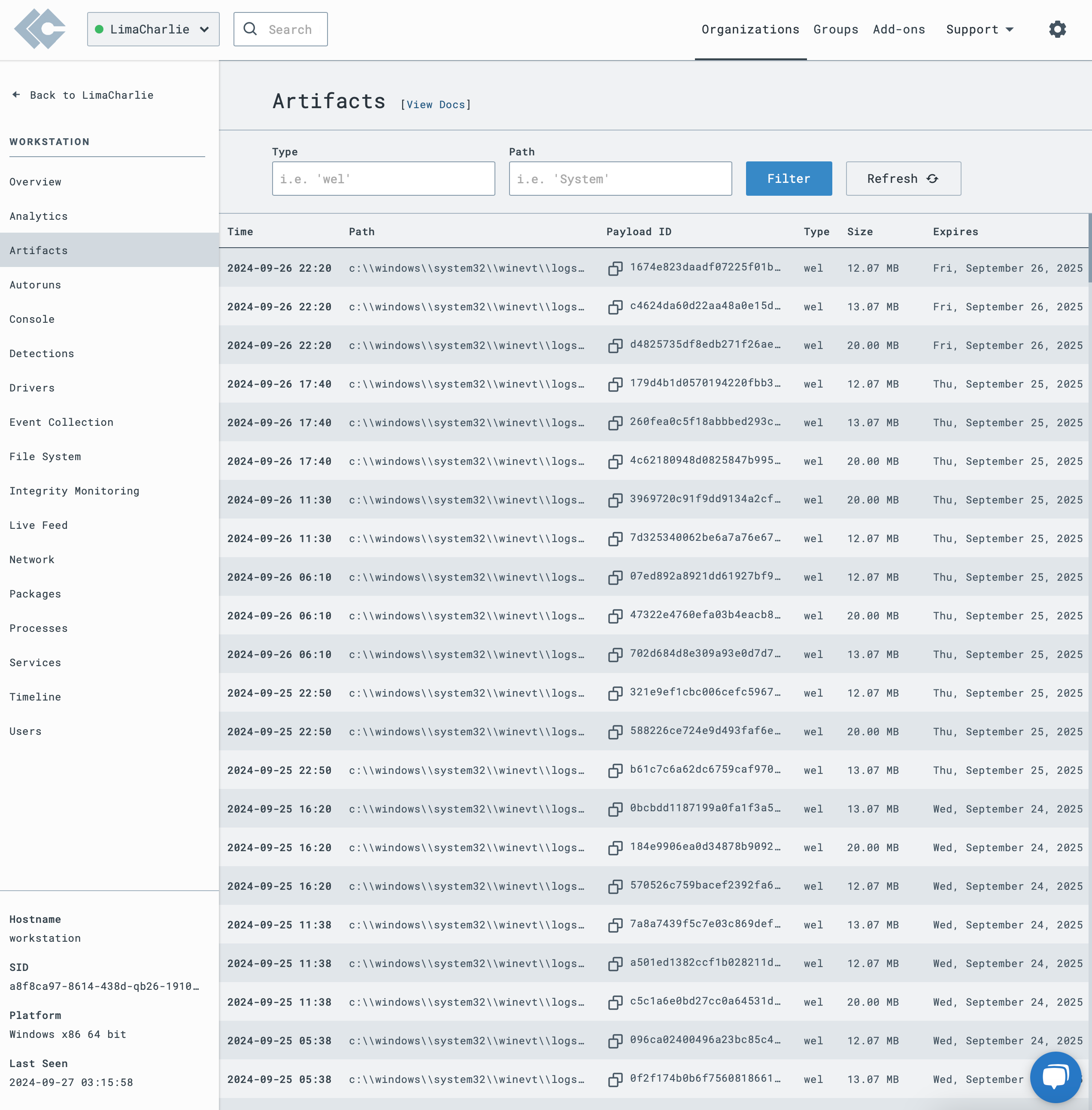The width and height of the screenshot is (1092, 1110).
Task: Open the Console sidebar item
Action: [109, 319]
